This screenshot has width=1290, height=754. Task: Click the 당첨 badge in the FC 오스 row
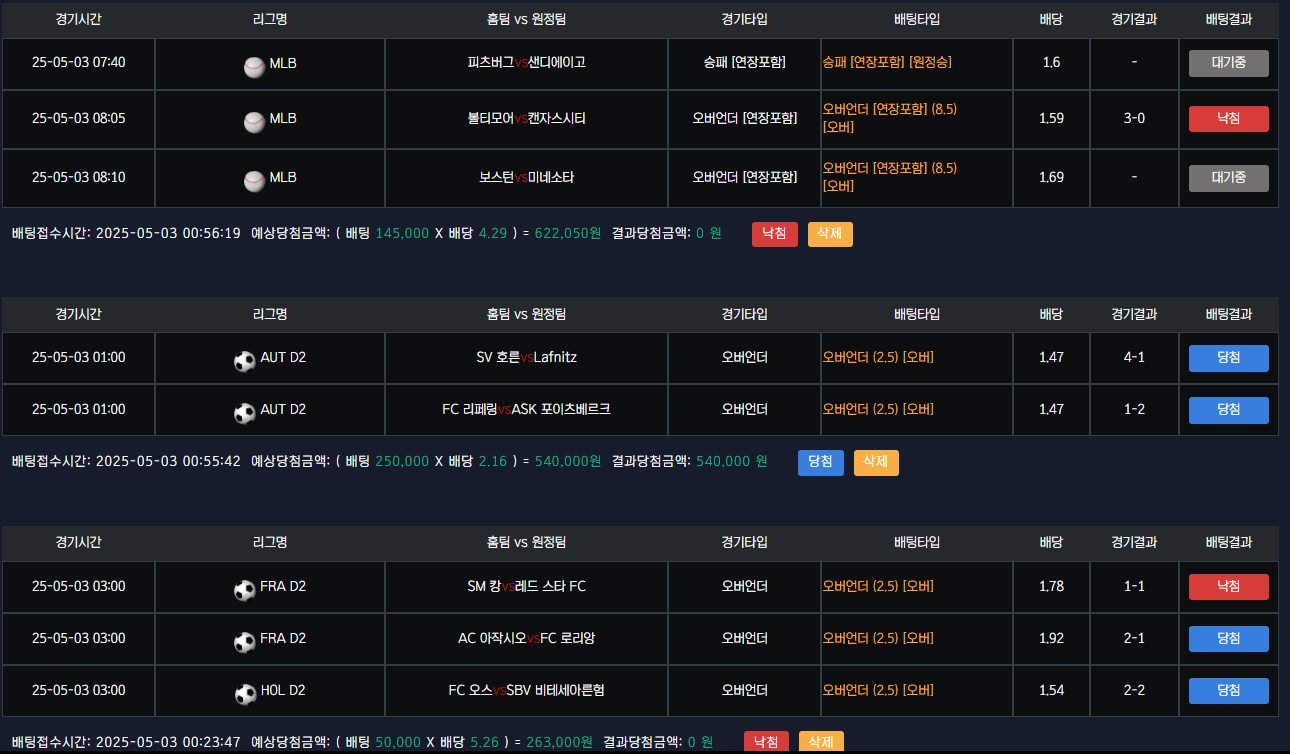pos(1228,691)
